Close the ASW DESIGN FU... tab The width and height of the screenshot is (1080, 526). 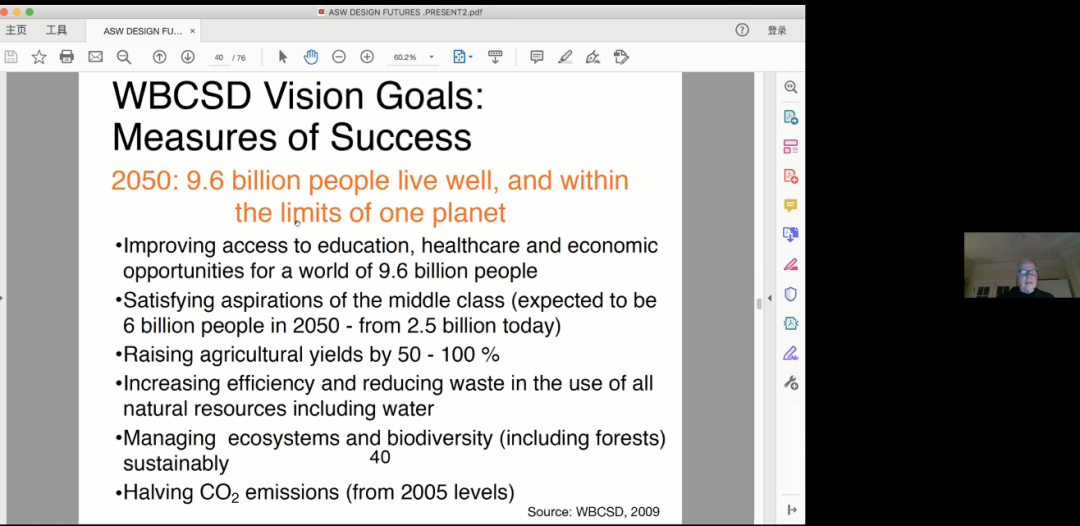pos(193,31)
